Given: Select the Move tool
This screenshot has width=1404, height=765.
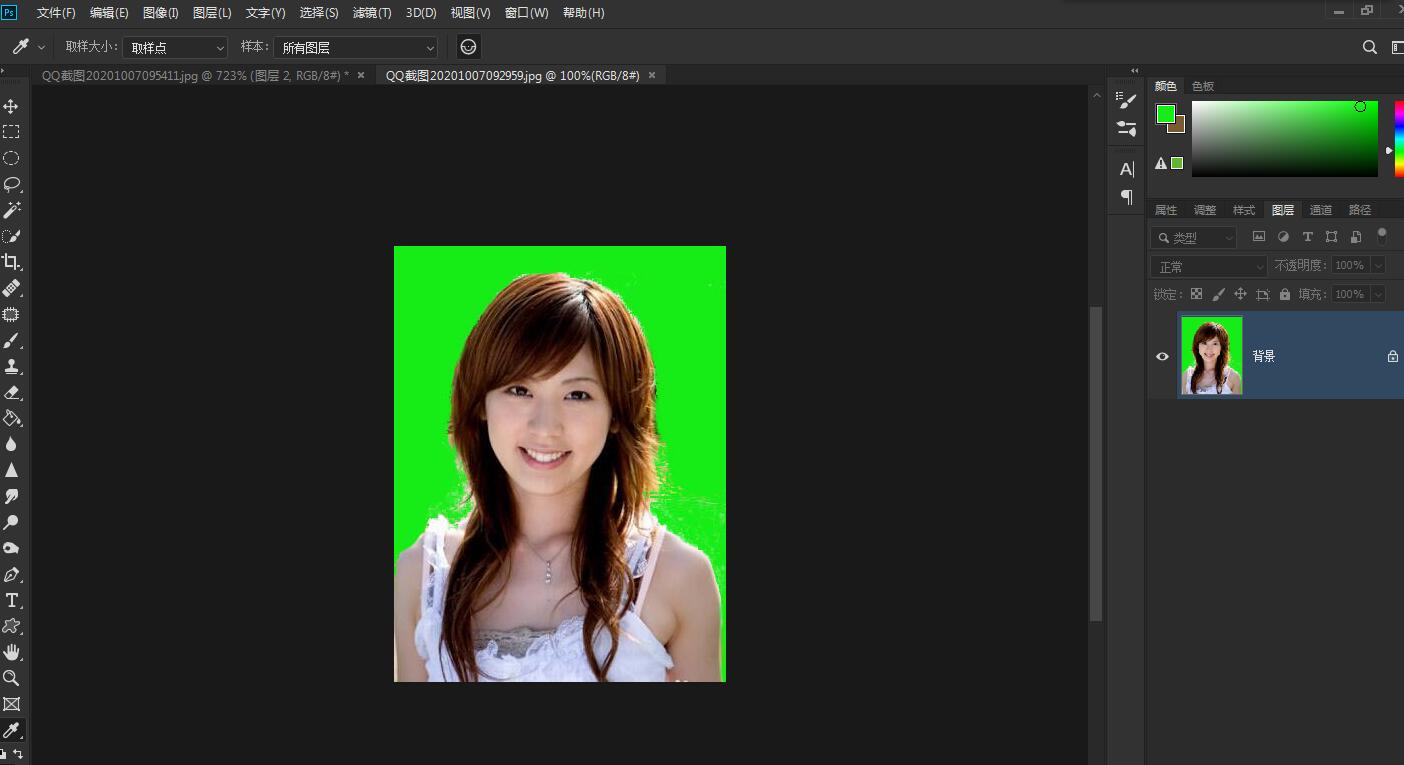Looking at the screenshot, I should 11,106.
